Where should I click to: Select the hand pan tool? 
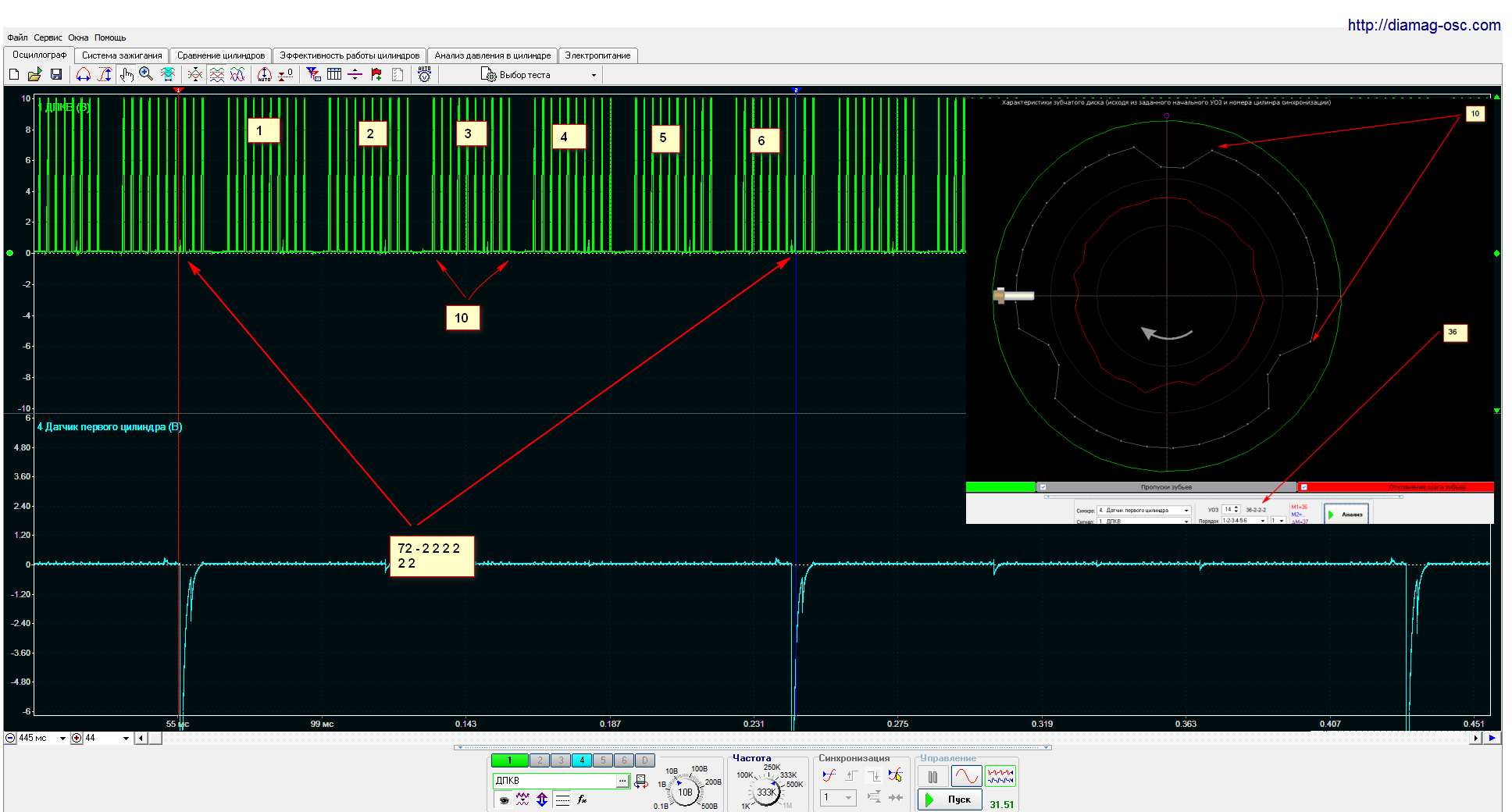click(127, 74)
